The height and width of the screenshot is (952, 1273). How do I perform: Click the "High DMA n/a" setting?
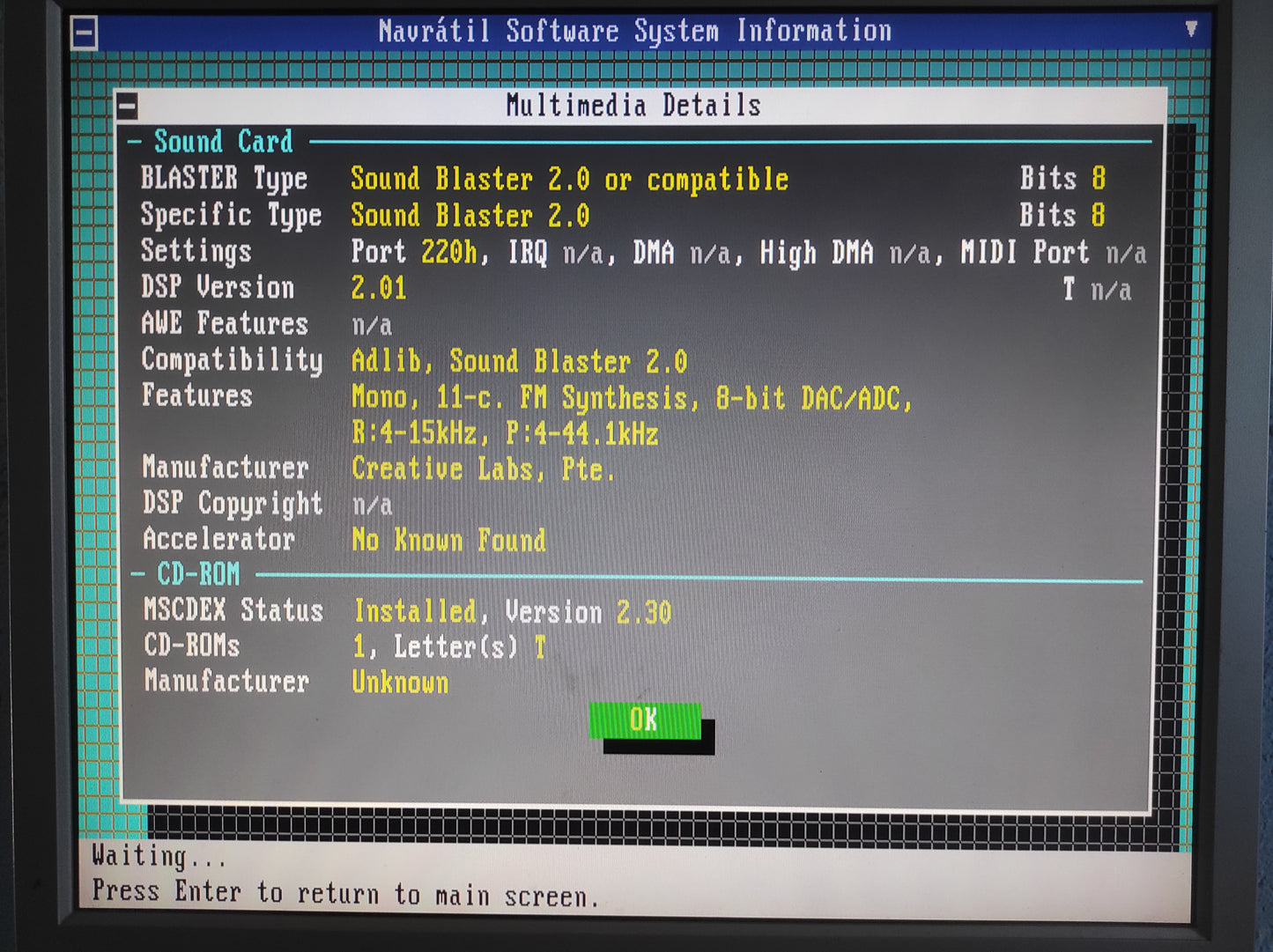pos(846,254)
